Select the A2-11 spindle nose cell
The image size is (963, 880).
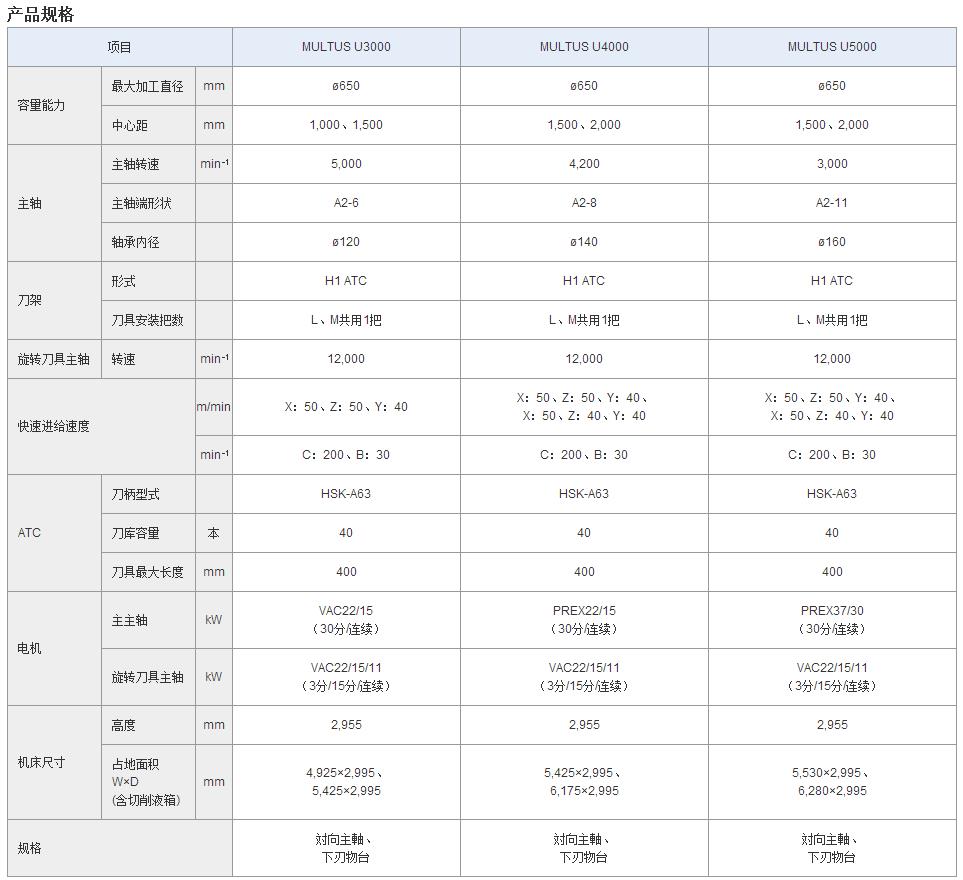[832, 203]
